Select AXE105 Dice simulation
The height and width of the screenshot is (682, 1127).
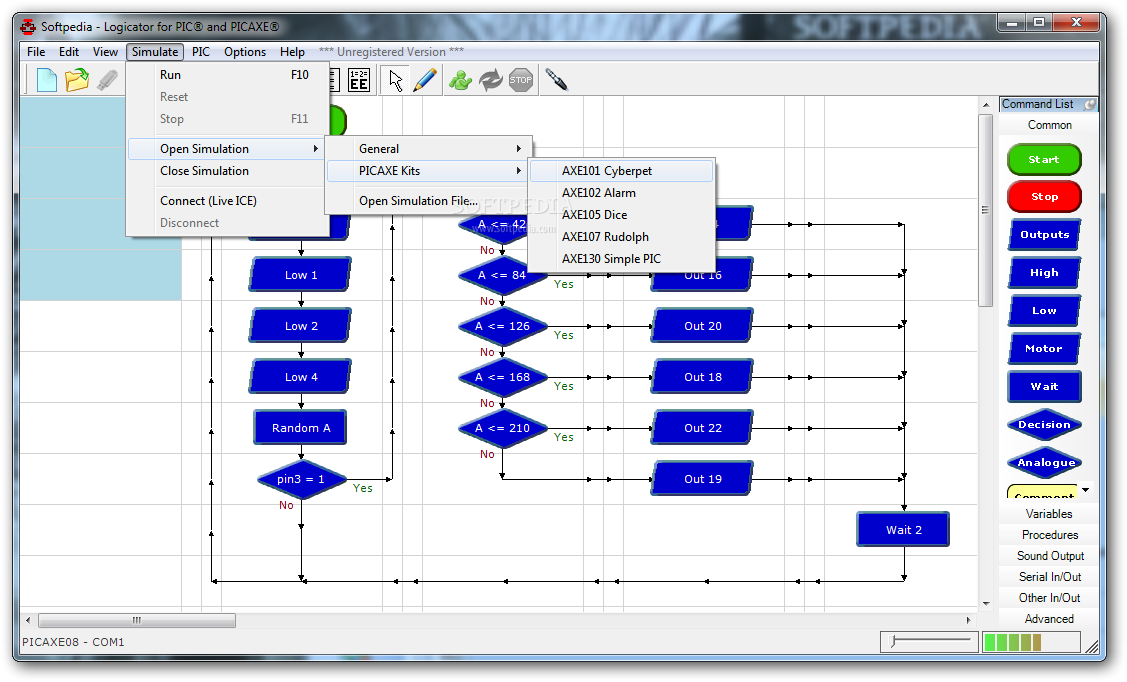click(x=622, y=215)
